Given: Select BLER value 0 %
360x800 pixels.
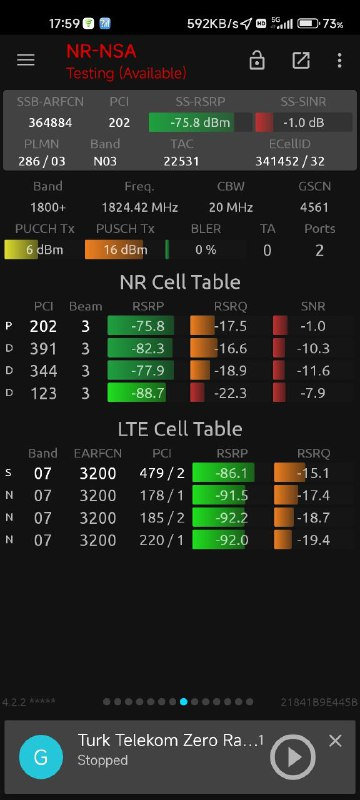Looking at the screenshot, I should pos(205,250).
